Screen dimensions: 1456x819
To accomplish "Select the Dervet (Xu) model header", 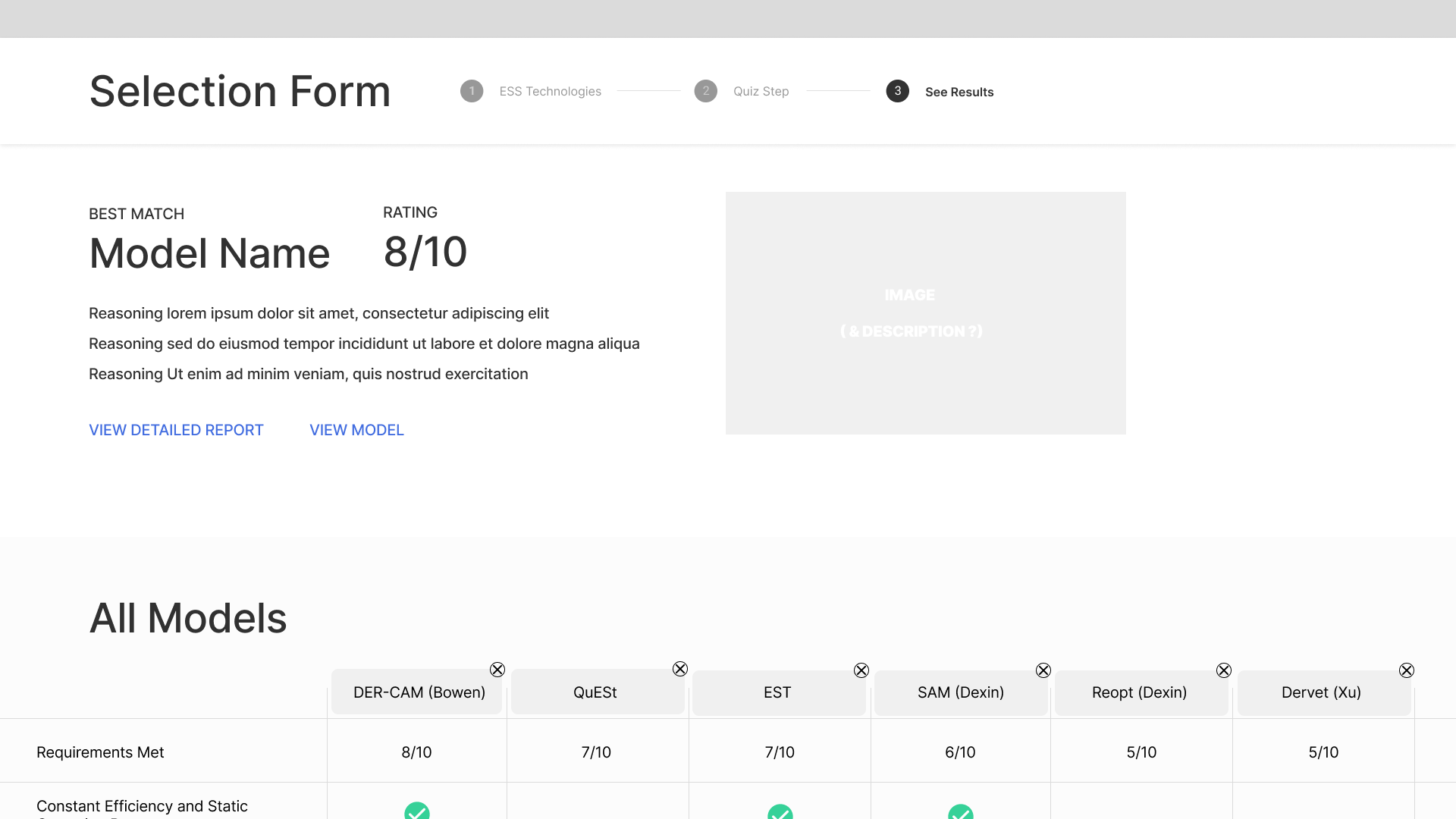I will [1321, 692].
